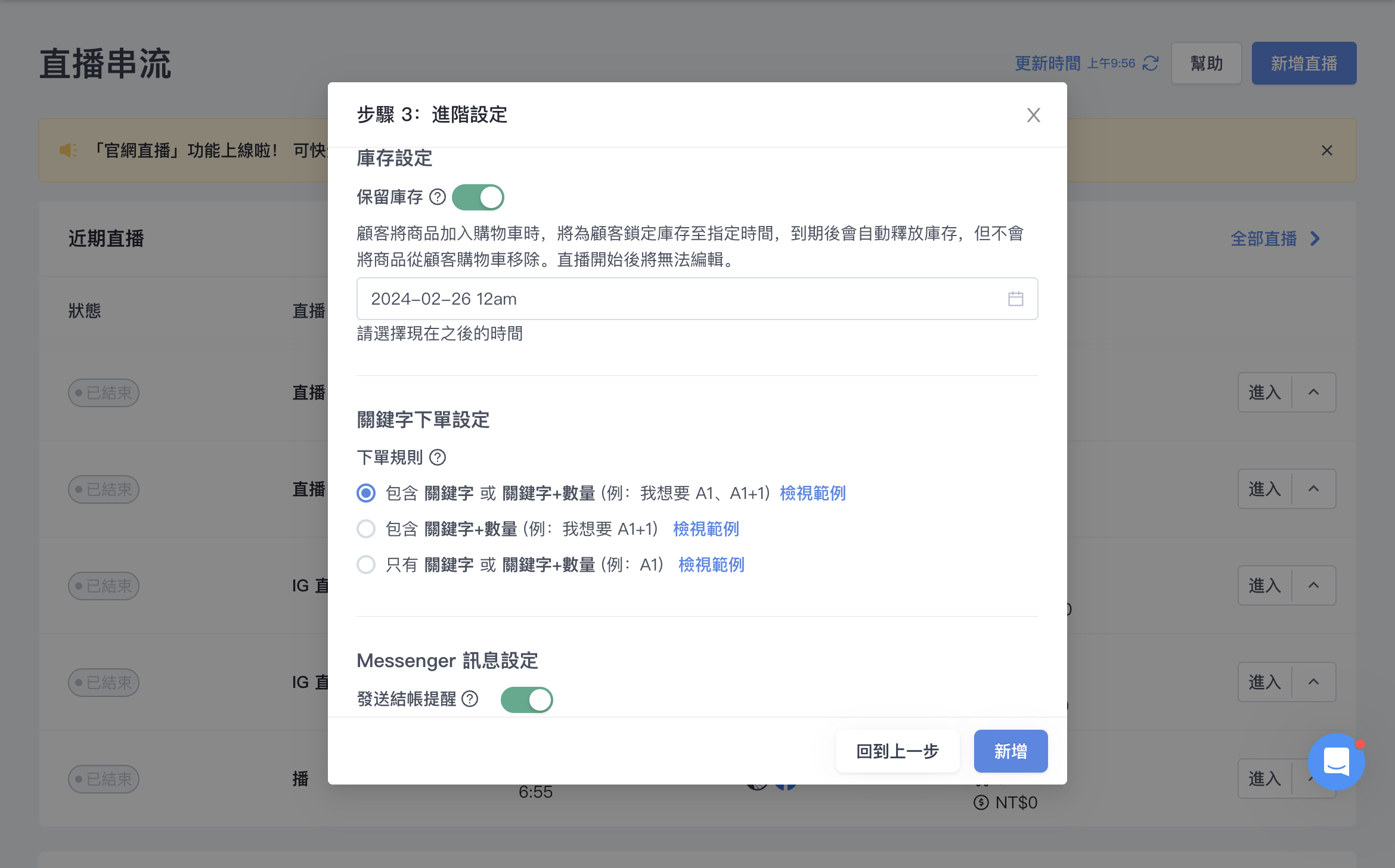The image size is (1395, 868).
Task: Open 檢視範例 link for 我想要 A1+1 rule
Action: pyautogui.click(x=706, y=529)
